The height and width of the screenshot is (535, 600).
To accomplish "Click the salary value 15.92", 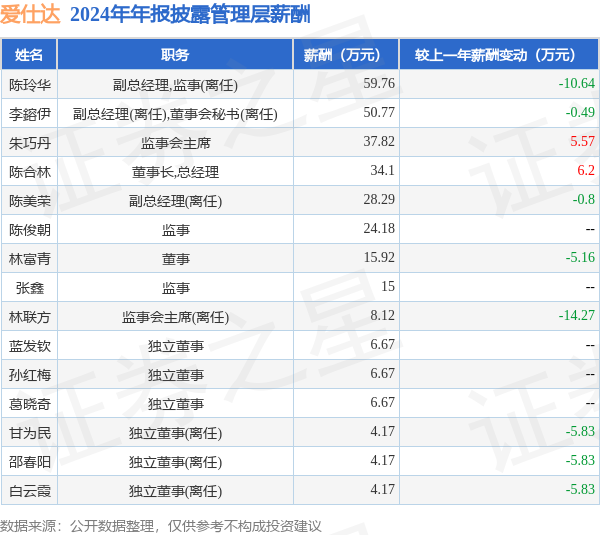I will (x=379, y=257).
